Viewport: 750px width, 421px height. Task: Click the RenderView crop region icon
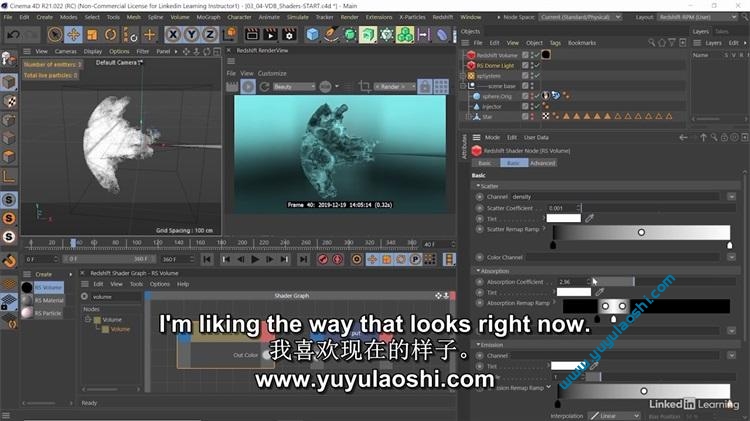click(364, 87)
